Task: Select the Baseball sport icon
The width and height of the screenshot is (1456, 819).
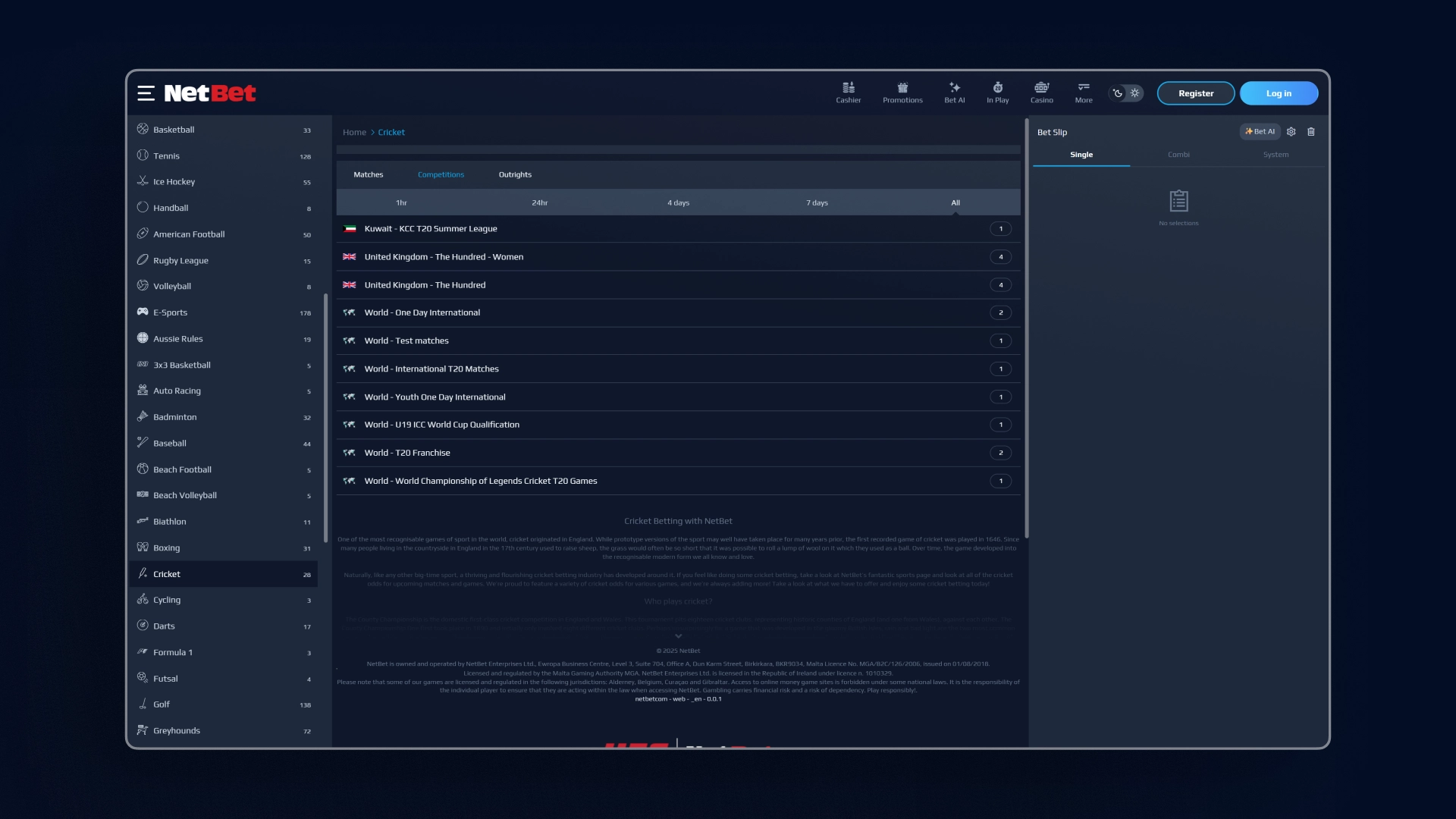Action: pos(143,442)
